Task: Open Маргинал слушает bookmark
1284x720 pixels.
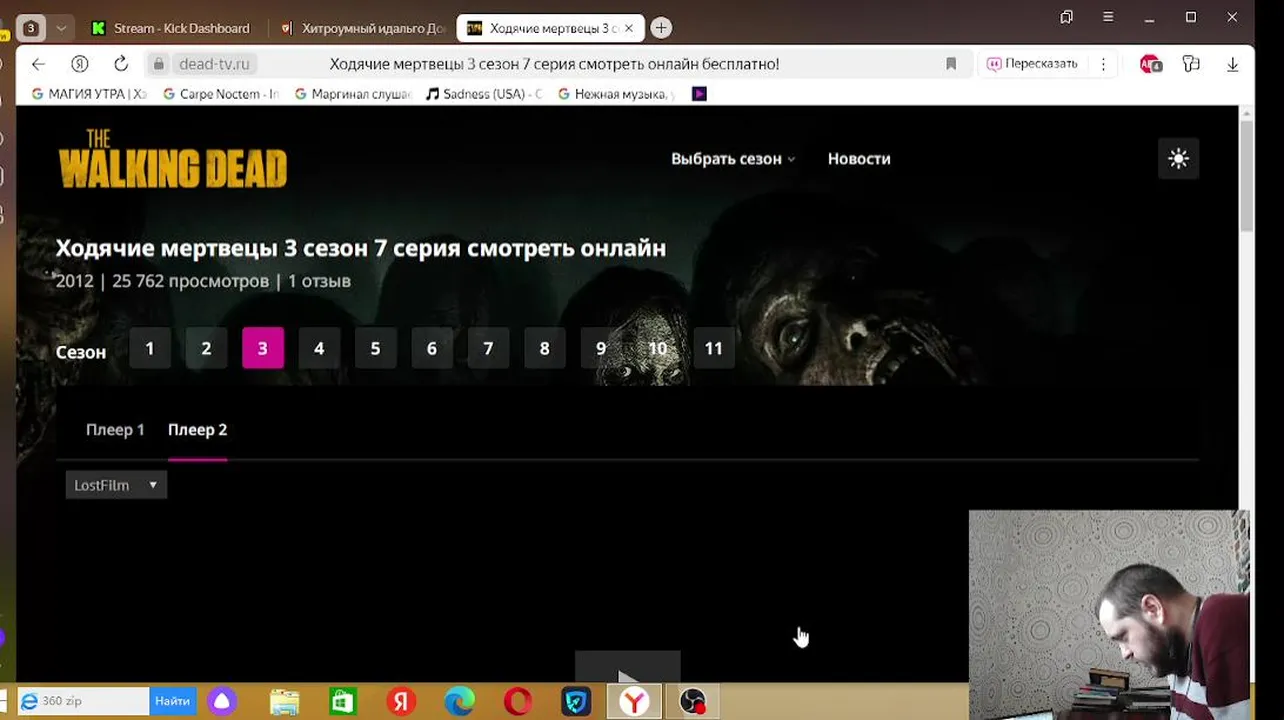Action: [352, 94]
